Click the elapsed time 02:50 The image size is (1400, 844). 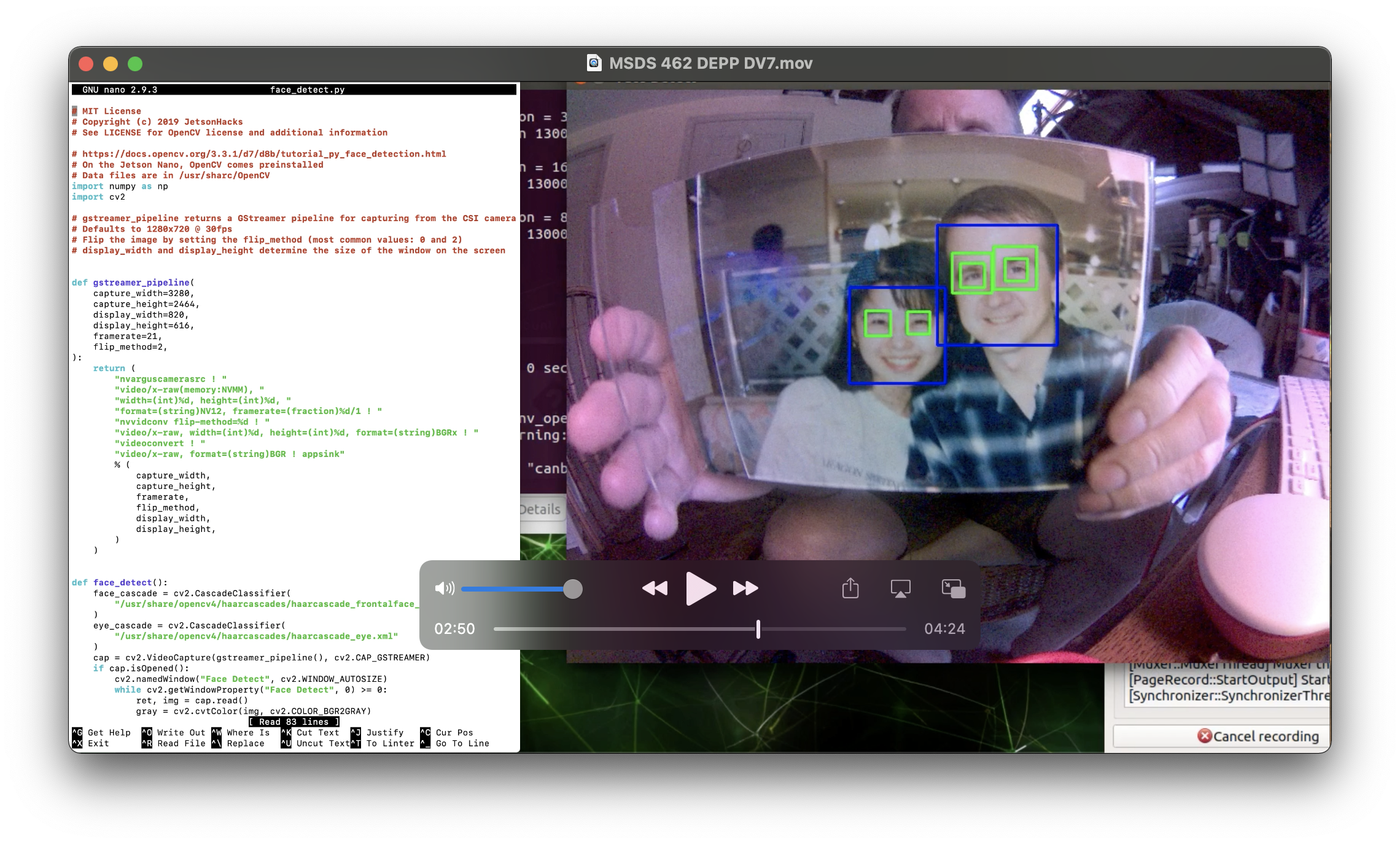(454, 629)
